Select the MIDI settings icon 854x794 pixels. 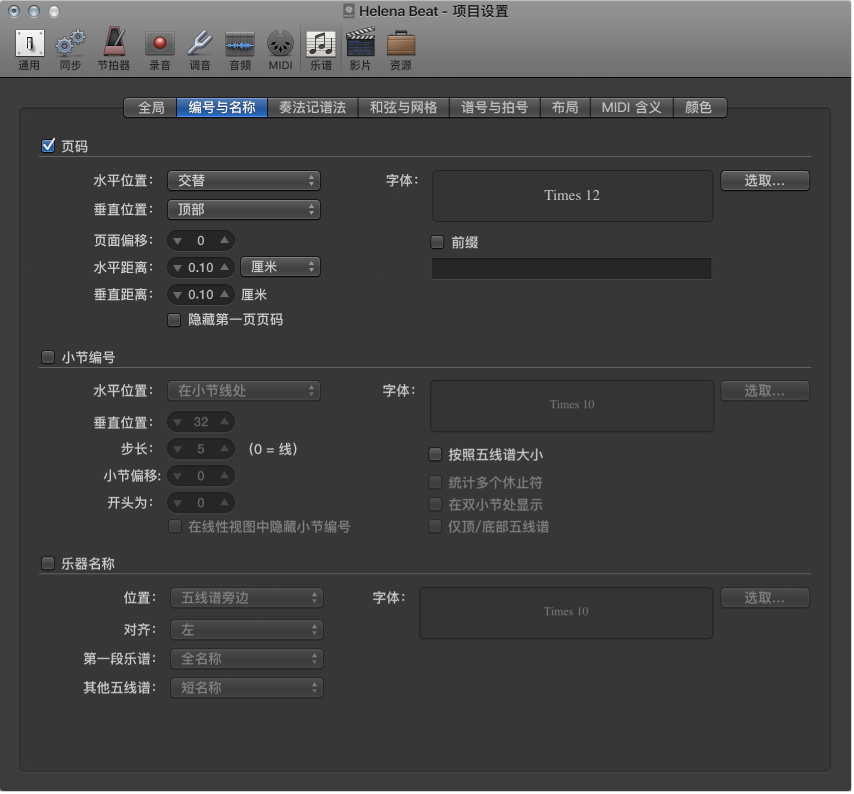pos(280,45)
